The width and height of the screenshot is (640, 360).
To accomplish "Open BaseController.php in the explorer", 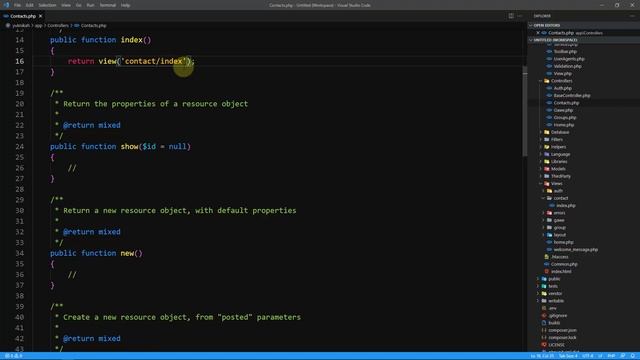I will coord(572,96).
